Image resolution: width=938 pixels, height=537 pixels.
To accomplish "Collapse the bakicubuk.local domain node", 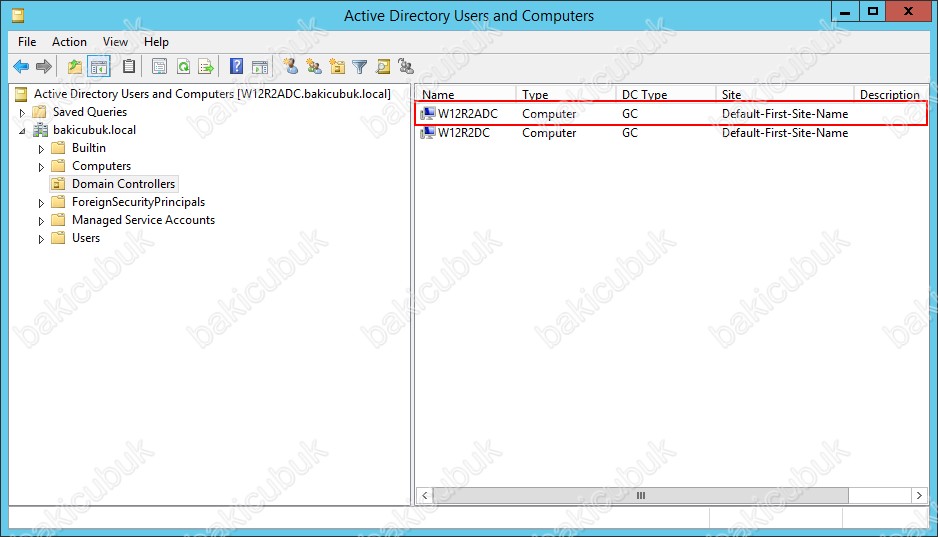I will pos(22,130).
